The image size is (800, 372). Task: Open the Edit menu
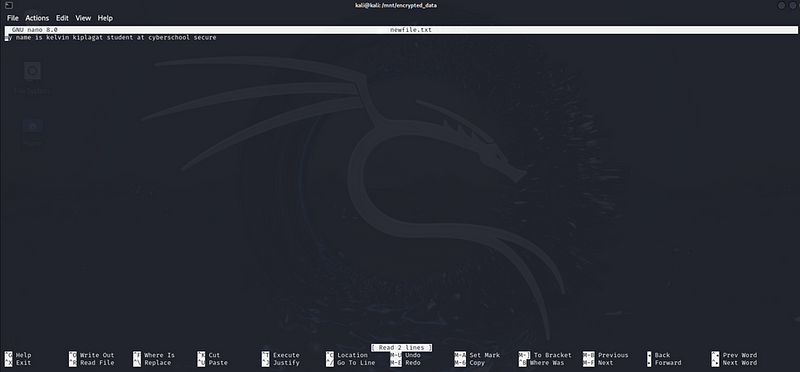click(62, 18)
